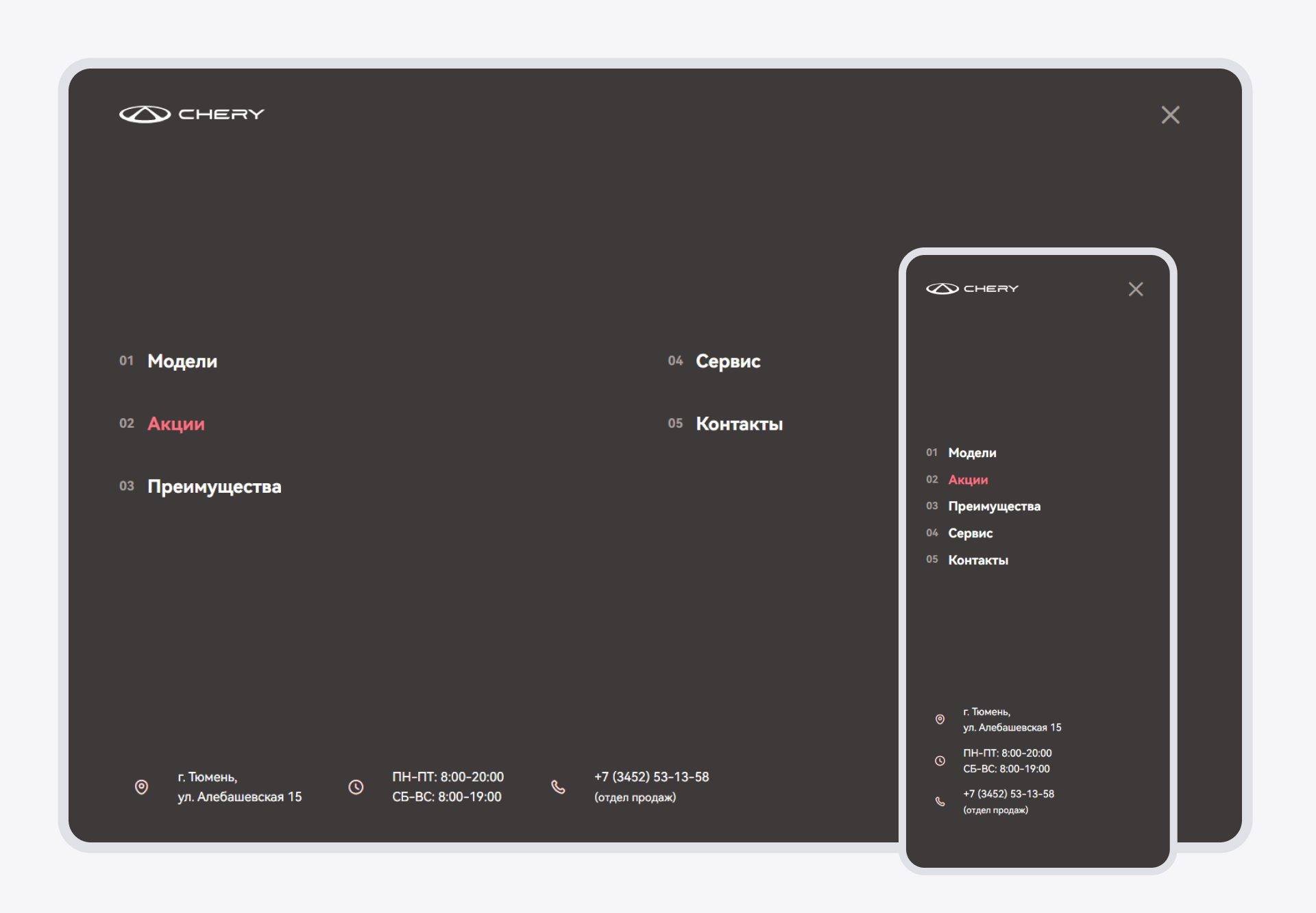
Task: Click the phone icon in desktop footer
Action: coord(558,787)
